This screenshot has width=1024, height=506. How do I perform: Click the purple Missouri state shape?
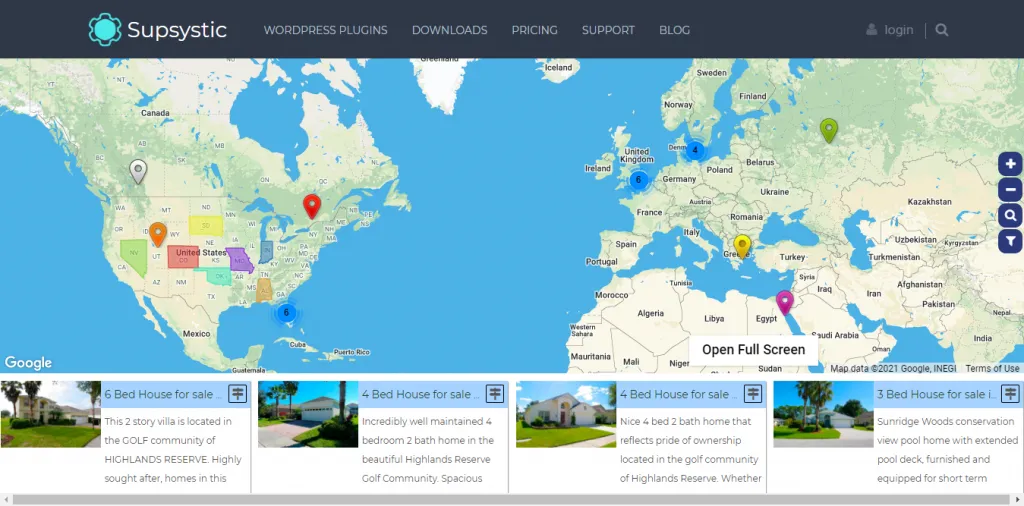pyautogui.click(x=239, y=260)
